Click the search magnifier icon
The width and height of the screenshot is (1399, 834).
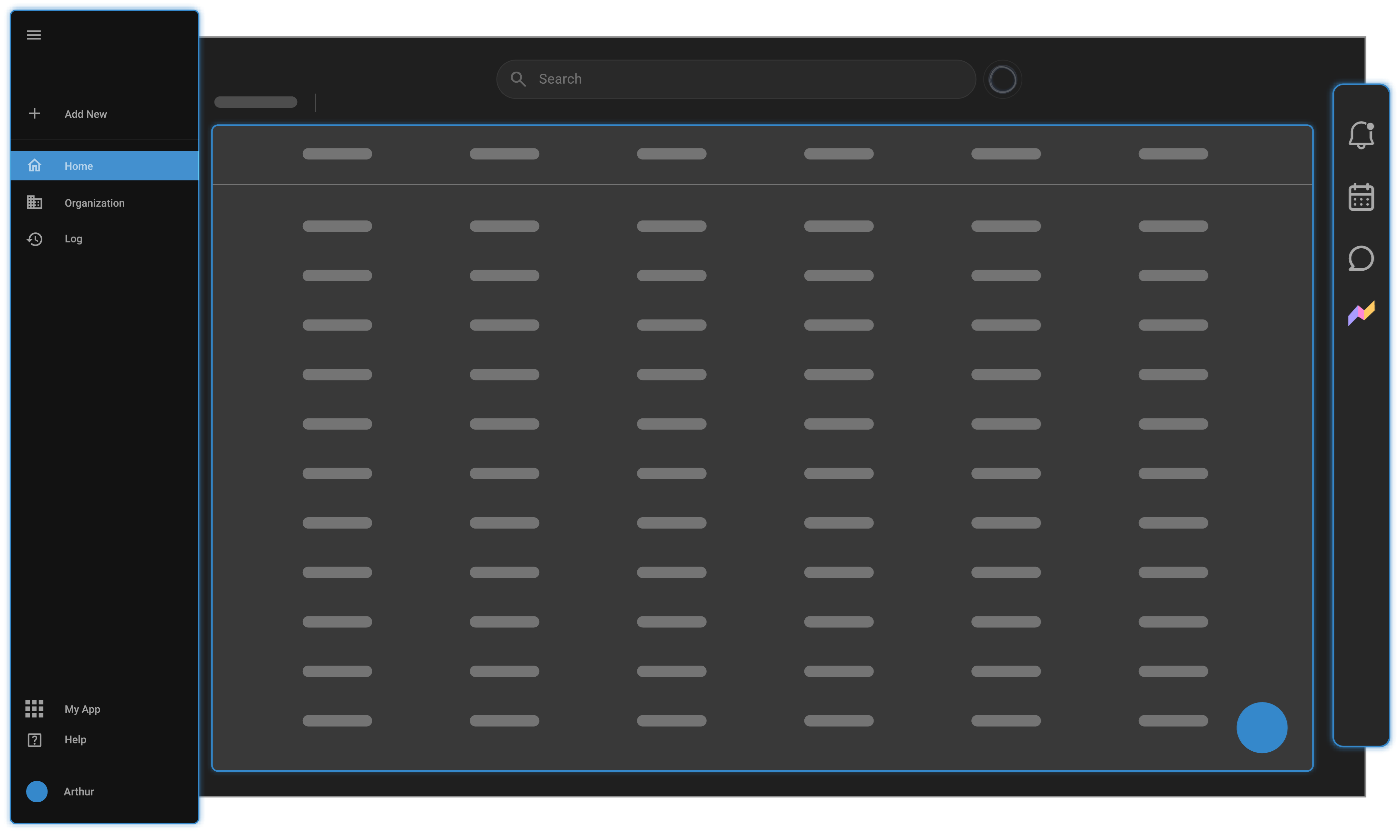point(518,78)
